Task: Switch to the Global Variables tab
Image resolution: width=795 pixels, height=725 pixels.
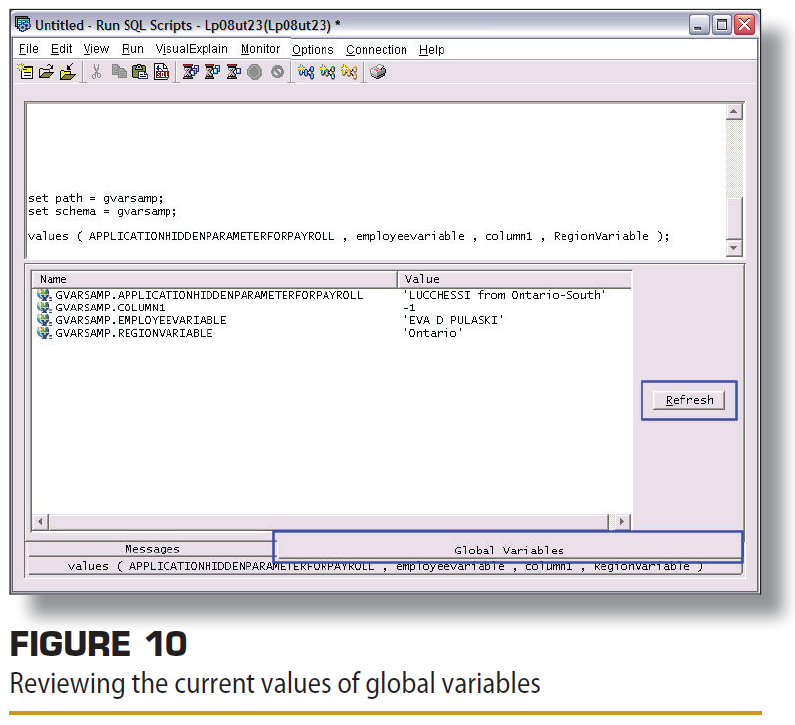Action: 509,550
